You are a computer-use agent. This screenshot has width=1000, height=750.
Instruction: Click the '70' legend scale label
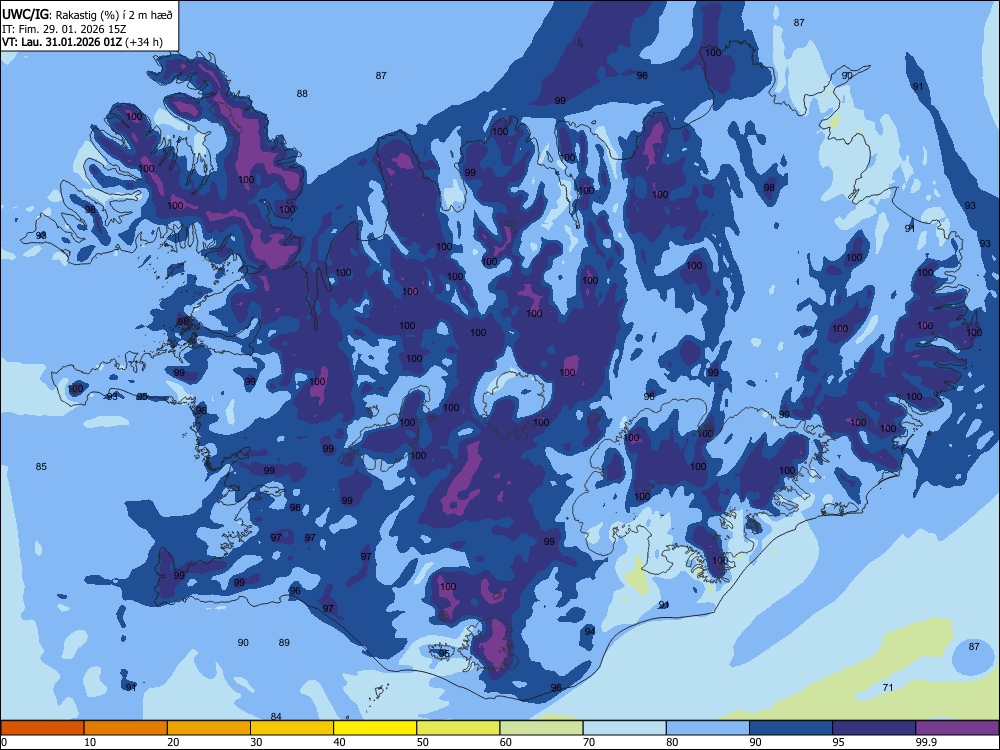click(x=589, y=742)
